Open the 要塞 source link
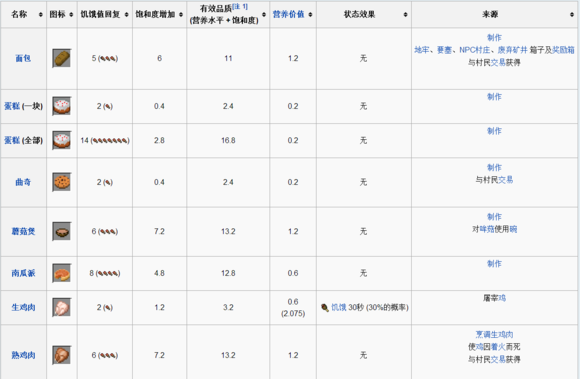 [444, 50]
